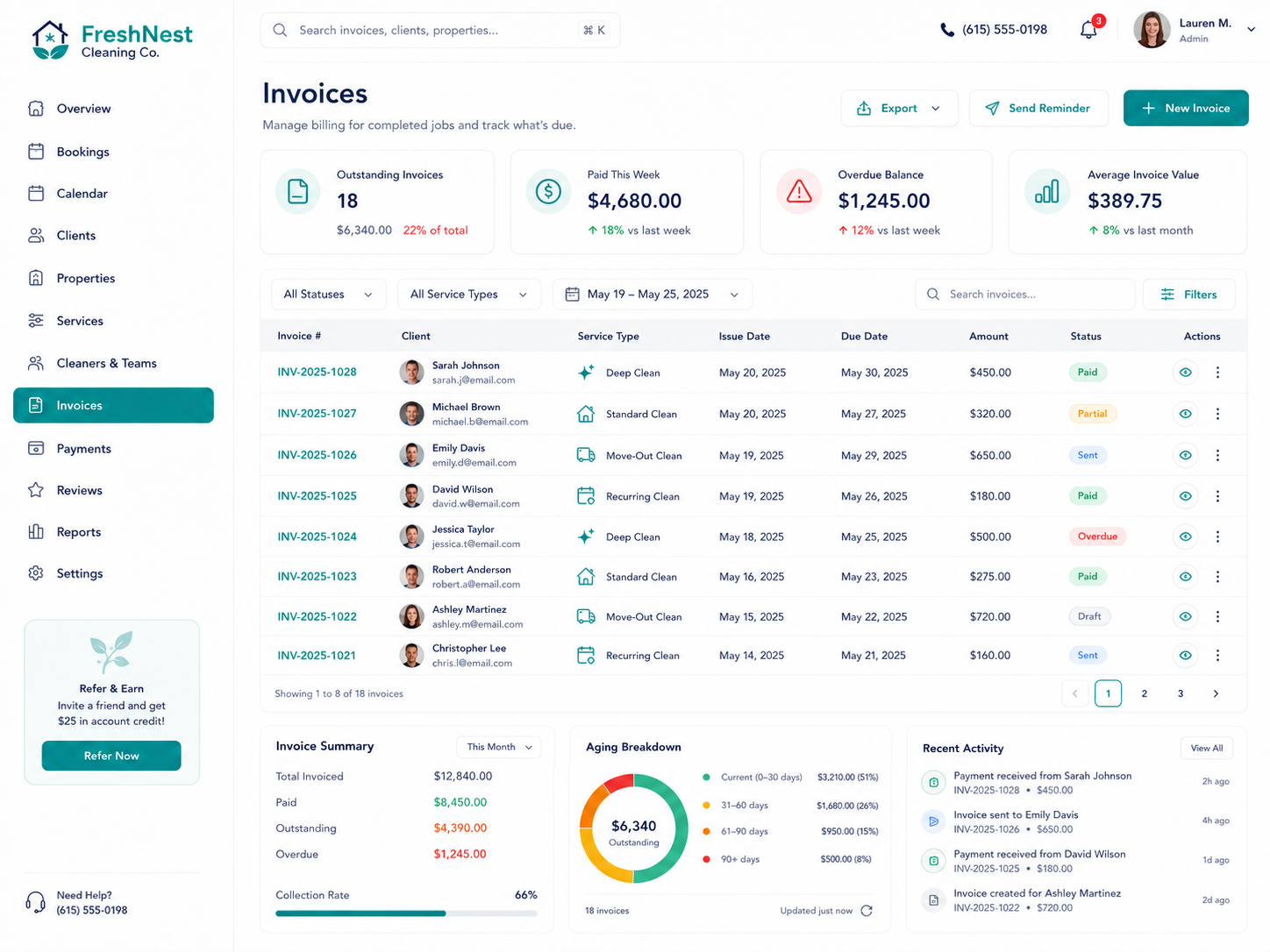The width and height of the screenshot is (1270, 952).
Task: Open more actions menu for INV-2025-1024
Action: [x=1217, y=536]
